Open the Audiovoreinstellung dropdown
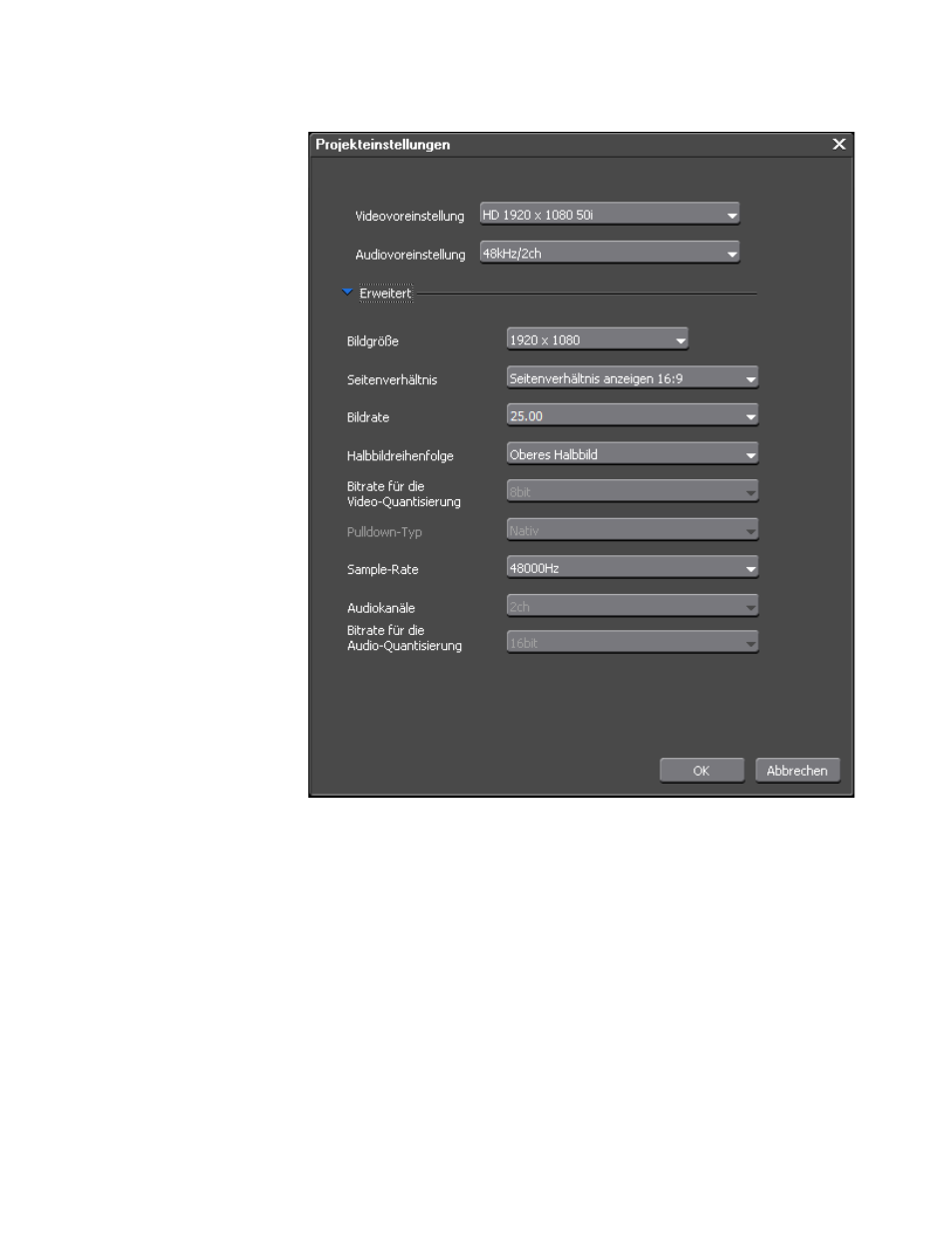 (x=610, y=254)
